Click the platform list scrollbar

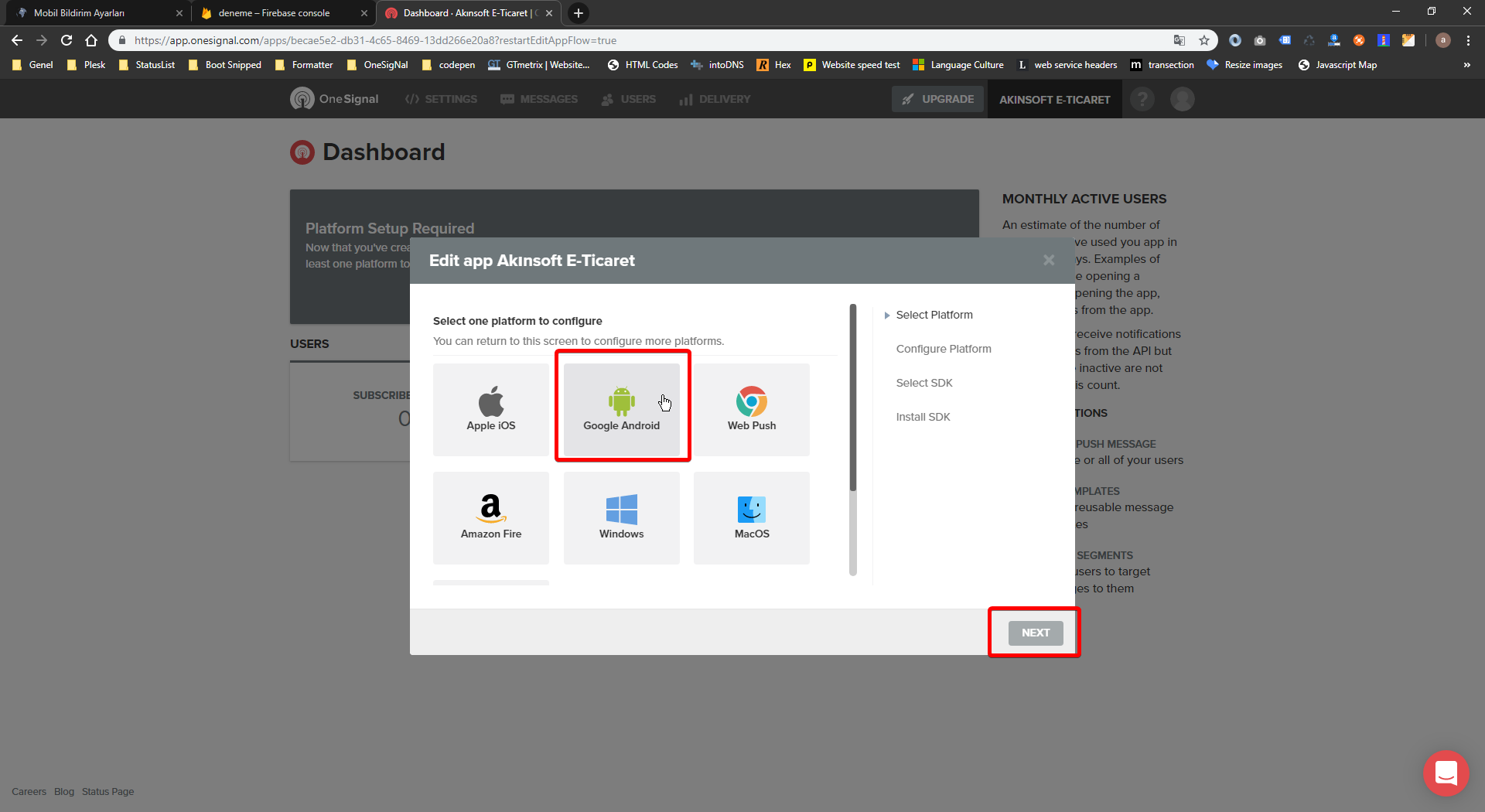point(853,398)
